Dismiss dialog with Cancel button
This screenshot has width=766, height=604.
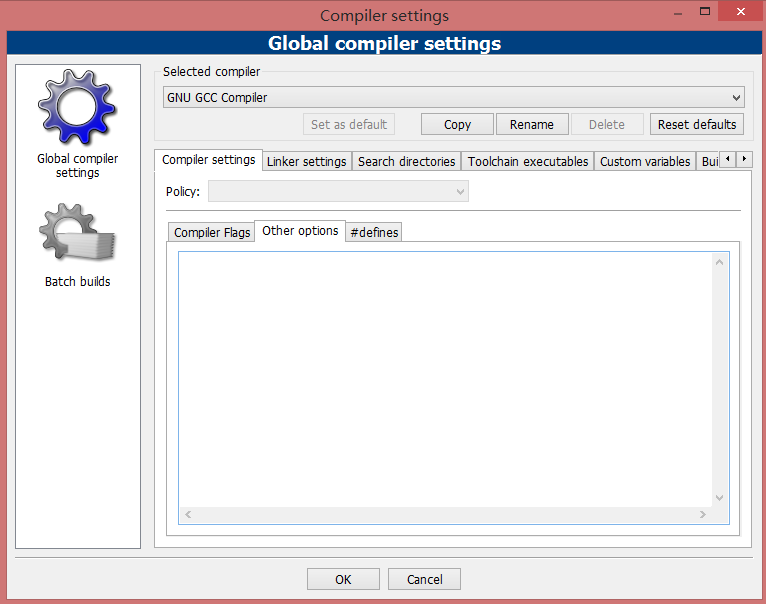pos(424,579)
